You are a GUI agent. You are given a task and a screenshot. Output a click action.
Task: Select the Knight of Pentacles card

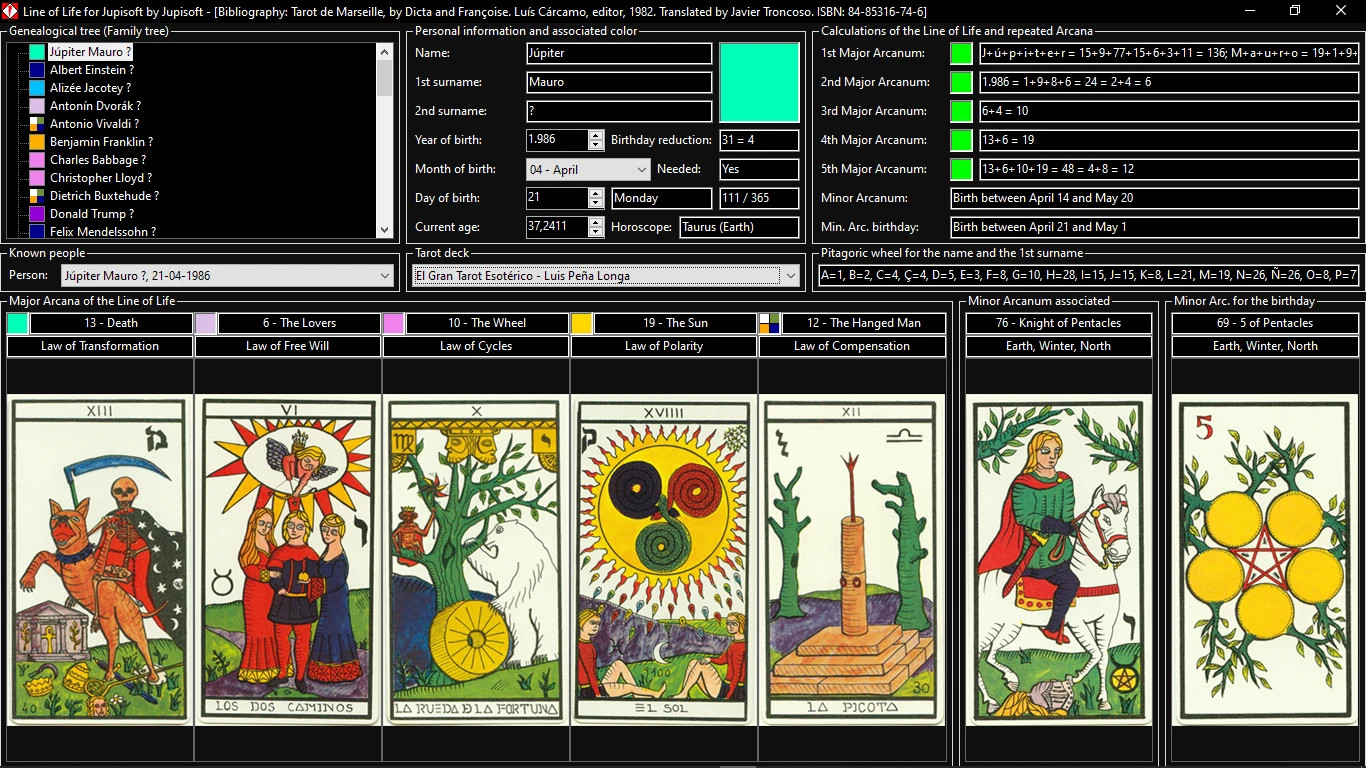(1058, 559)
